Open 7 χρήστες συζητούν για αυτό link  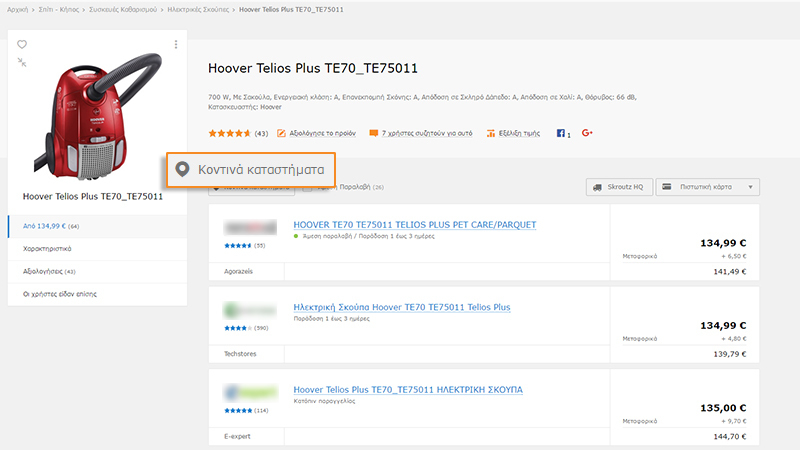[x=427, y=133]
